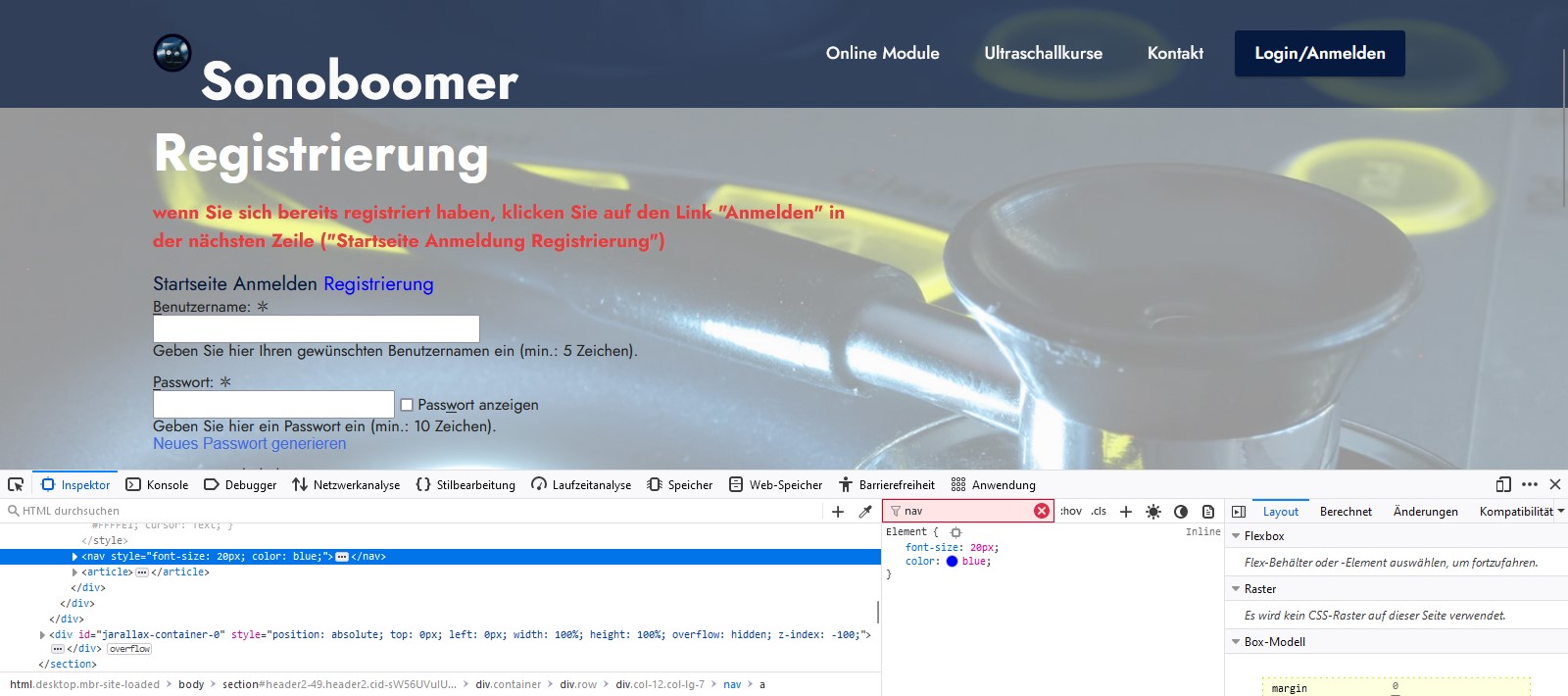
Task: Toggle dark color scheme simulation
Action: (x=1181, y=512)
